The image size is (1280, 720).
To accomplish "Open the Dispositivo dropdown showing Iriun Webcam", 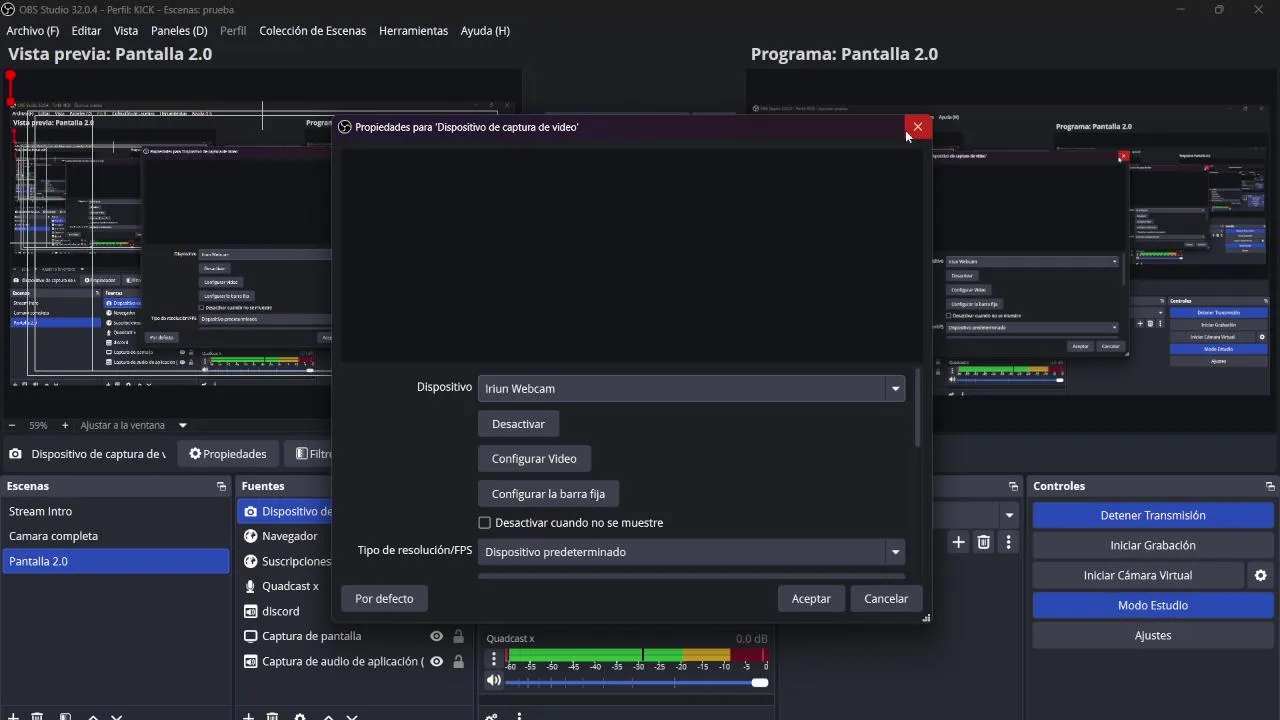I will point(691,388).
